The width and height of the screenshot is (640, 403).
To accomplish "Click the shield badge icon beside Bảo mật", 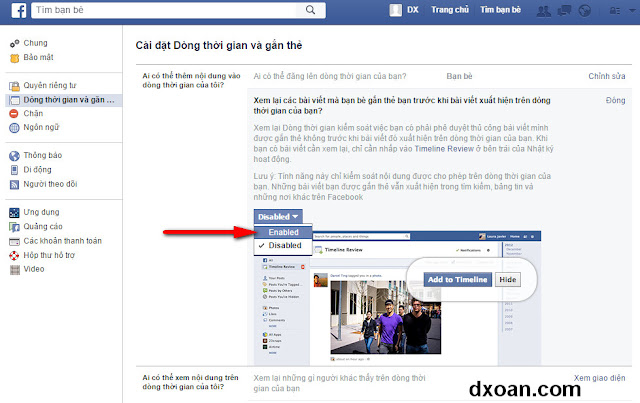I will click(x=14, y=58).
